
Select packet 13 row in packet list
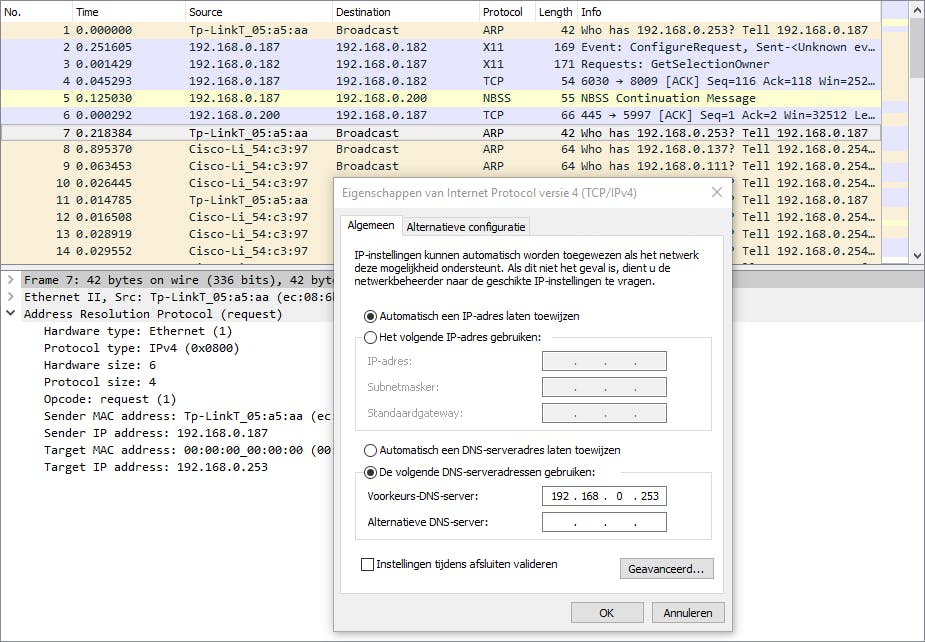(167, 234)
